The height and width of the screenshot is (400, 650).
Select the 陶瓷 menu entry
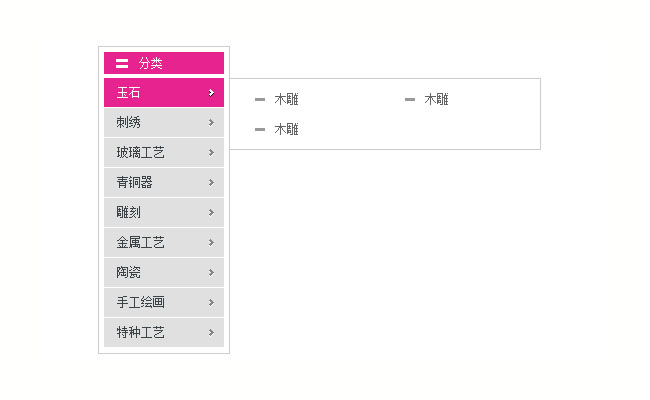128,272
